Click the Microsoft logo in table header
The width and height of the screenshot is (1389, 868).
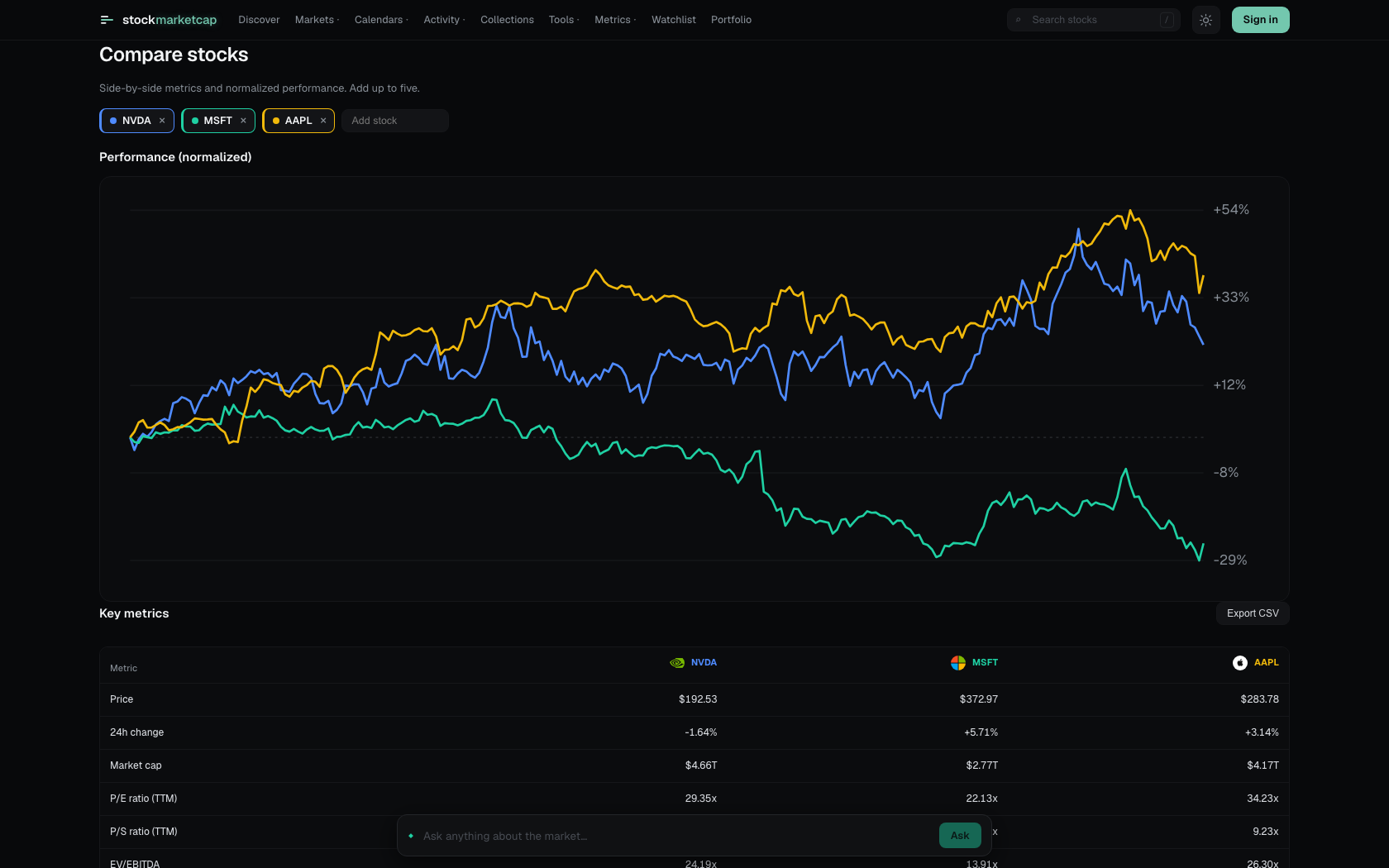point(958,663)
